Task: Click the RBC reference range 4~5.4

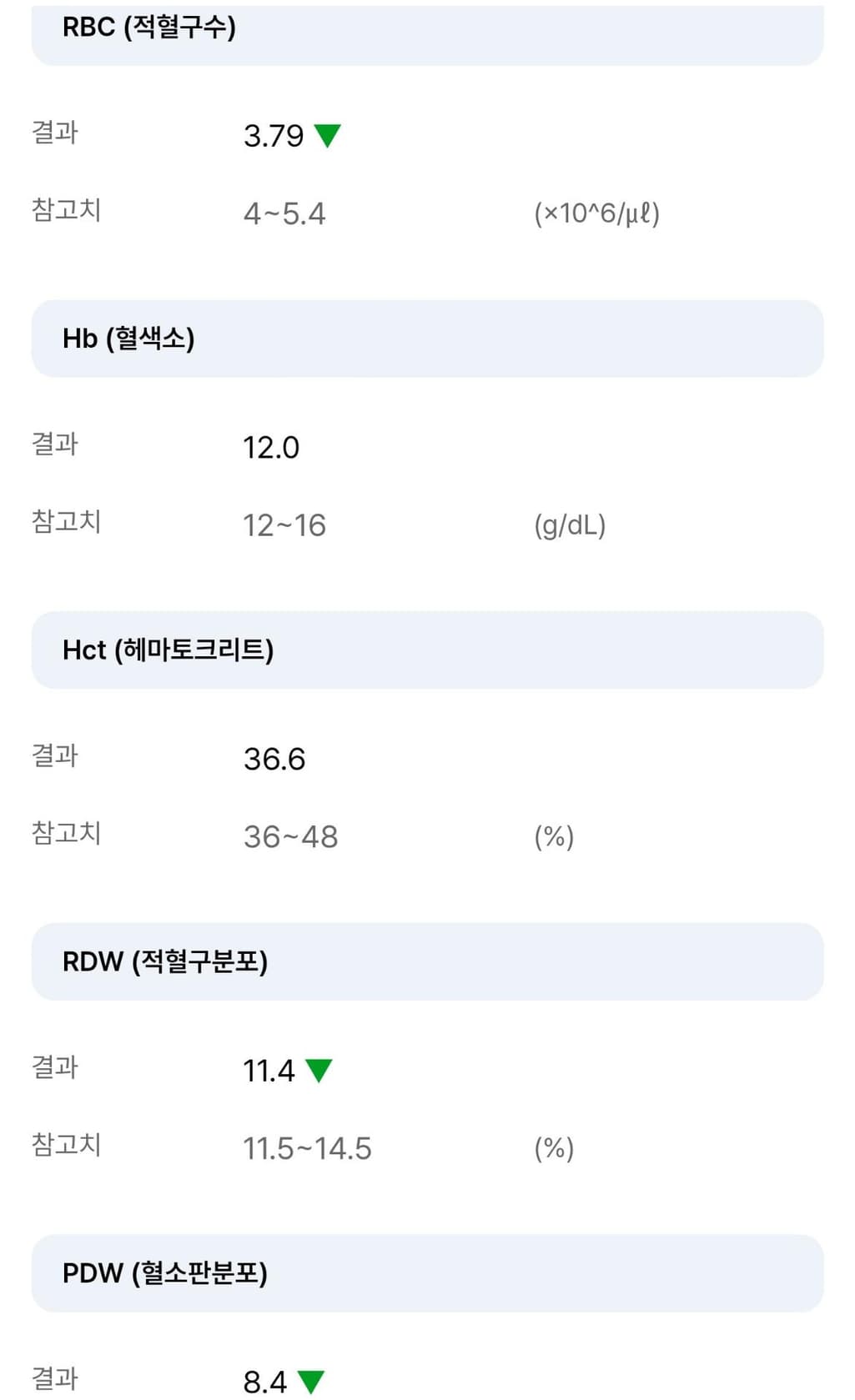Action: coord(284,214)
